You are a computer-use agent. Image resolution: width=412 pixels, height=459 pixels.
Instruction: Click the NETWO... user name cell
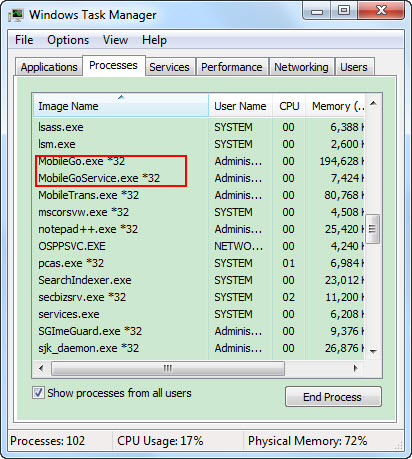[238, 246]
